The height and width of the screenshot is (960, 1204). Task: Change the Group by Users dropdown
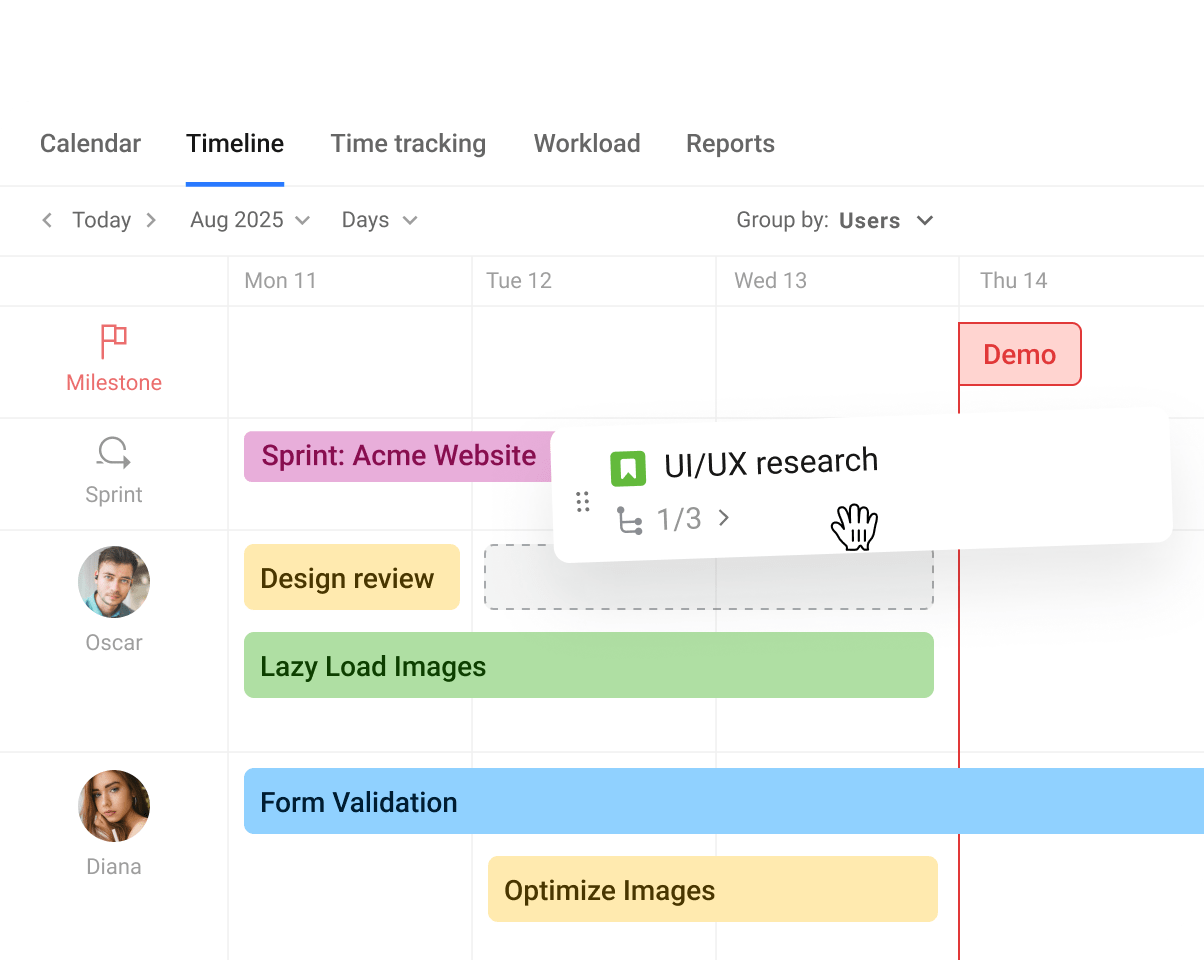coord(886,220)
